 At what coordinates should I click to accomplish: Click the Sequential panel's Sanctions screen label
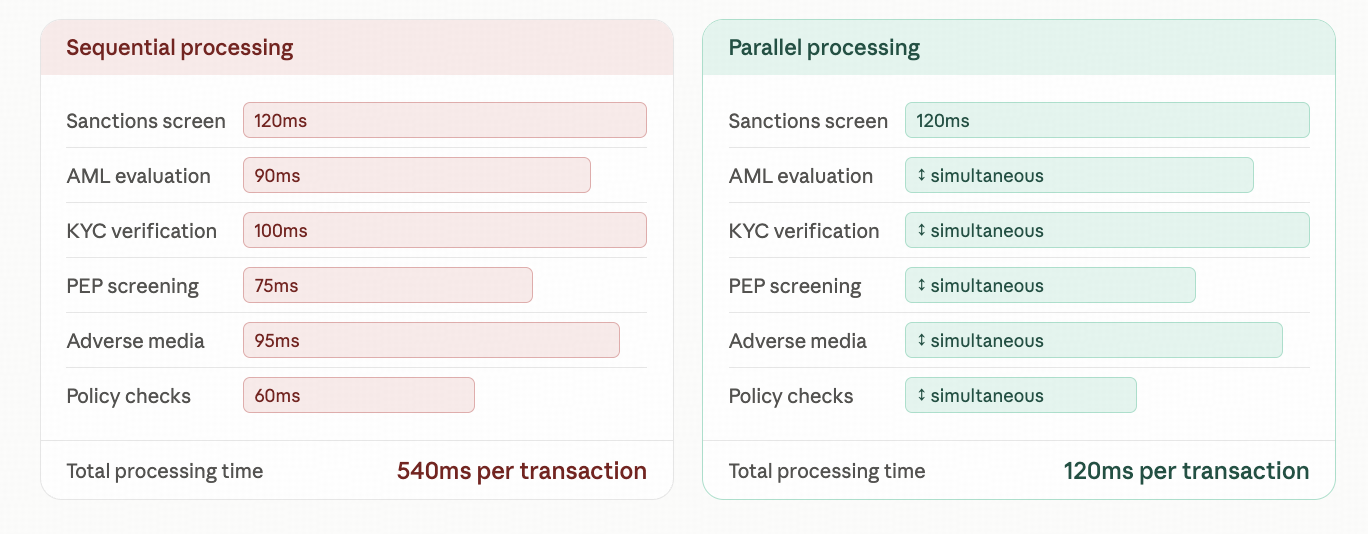pyautogui.click(x=146, y=121)
